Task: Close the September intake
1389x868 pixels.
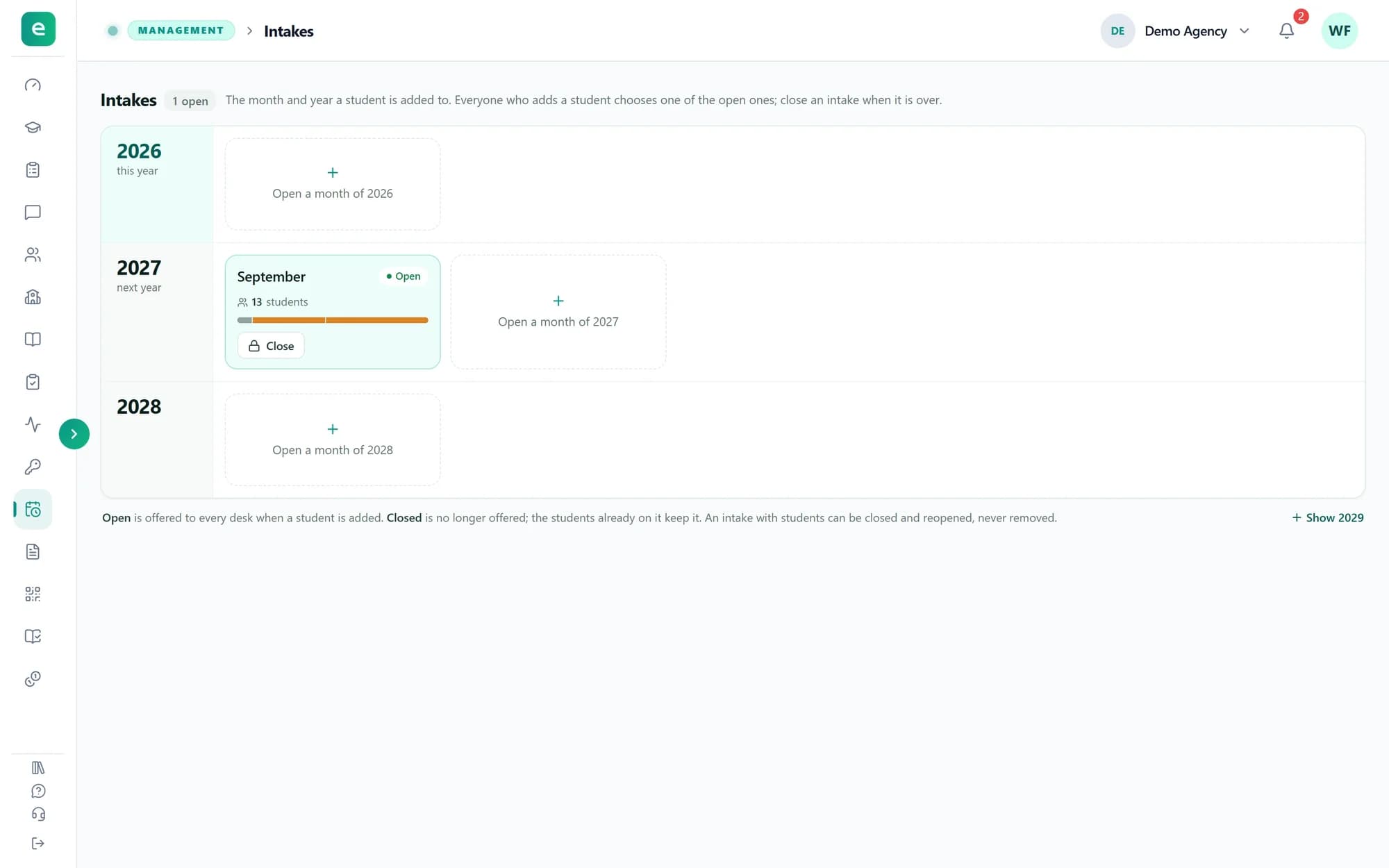Action: click(271, 346)
